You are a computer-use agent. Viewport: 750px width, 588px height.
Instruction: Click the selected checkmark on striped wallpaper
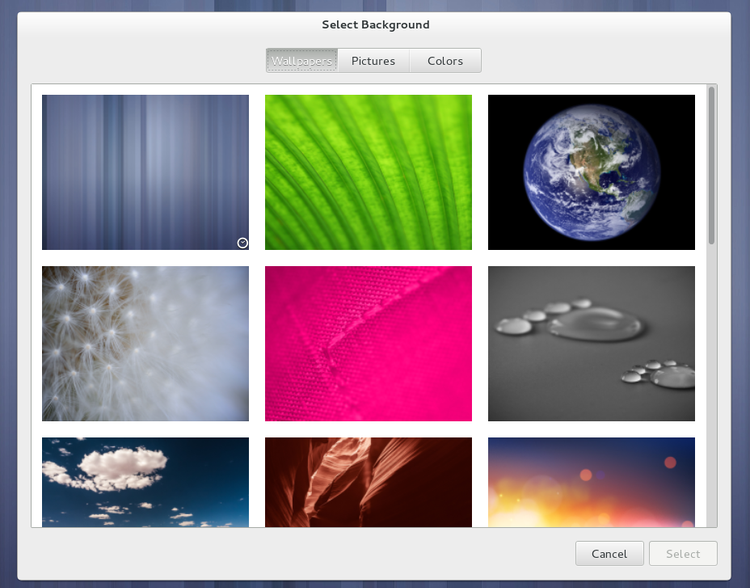pos(242,242)
